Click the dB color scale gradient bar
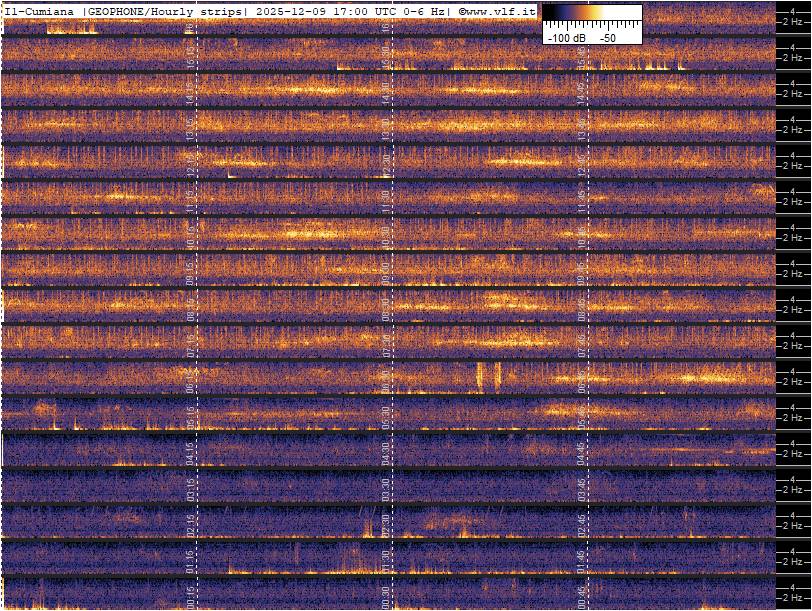The image size is (812, 611). click(592, 13)
